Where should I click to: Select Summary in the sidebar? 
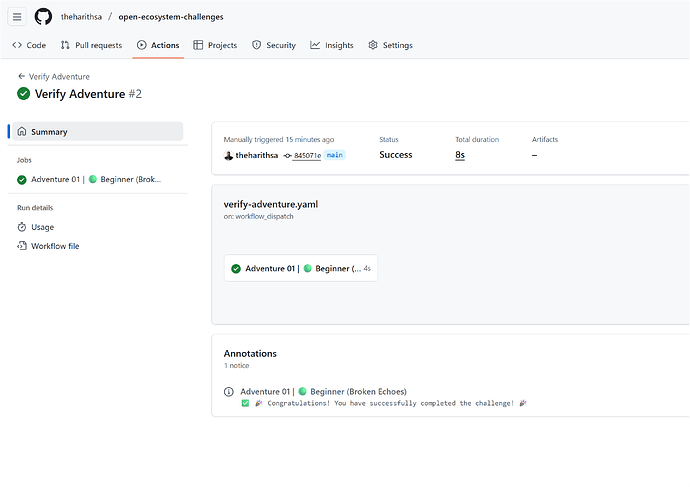pyautogui.click(x=98, y=132)
